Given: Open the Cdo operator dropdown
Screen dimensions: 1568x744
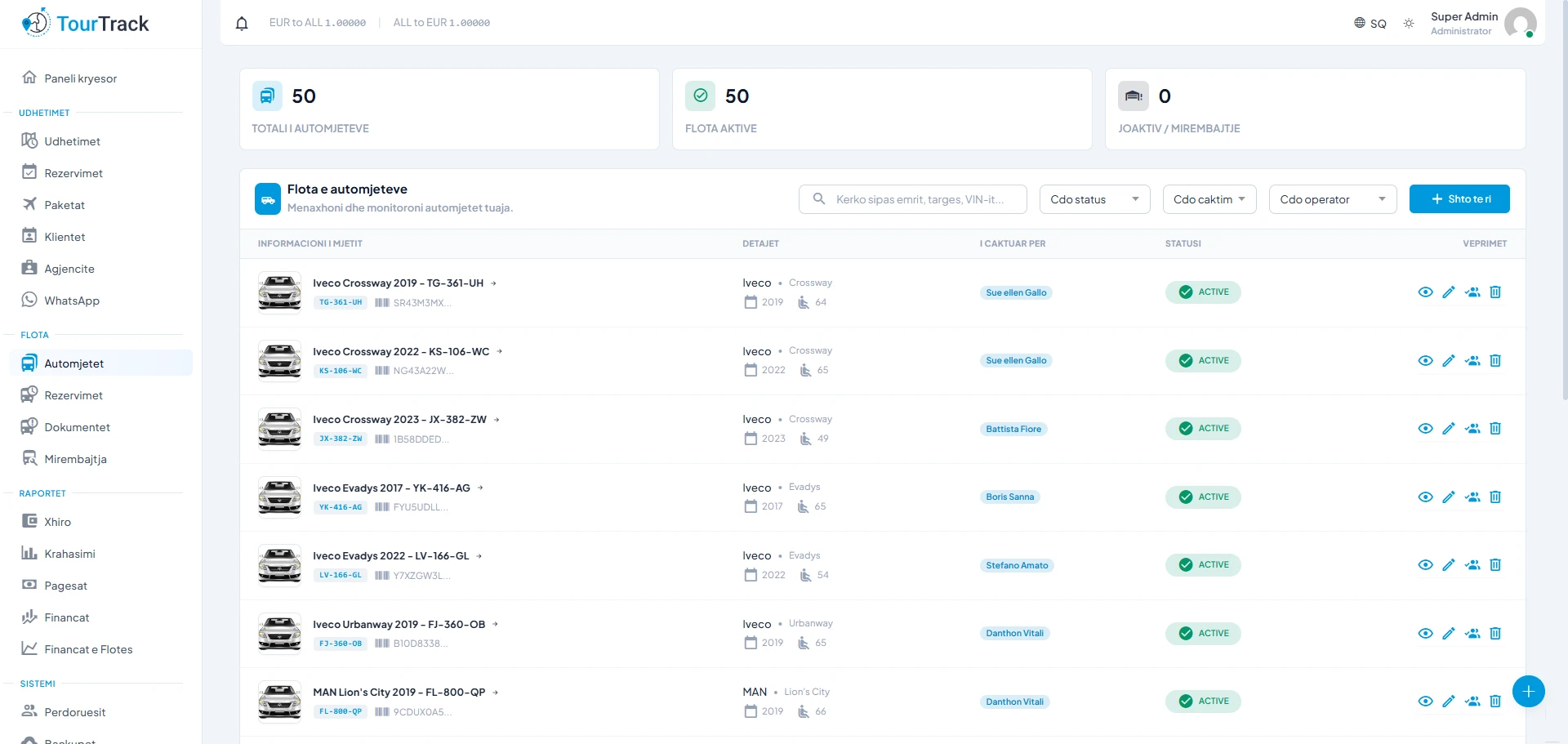Looking at the screenshot, I should [x=1332, y=199].
